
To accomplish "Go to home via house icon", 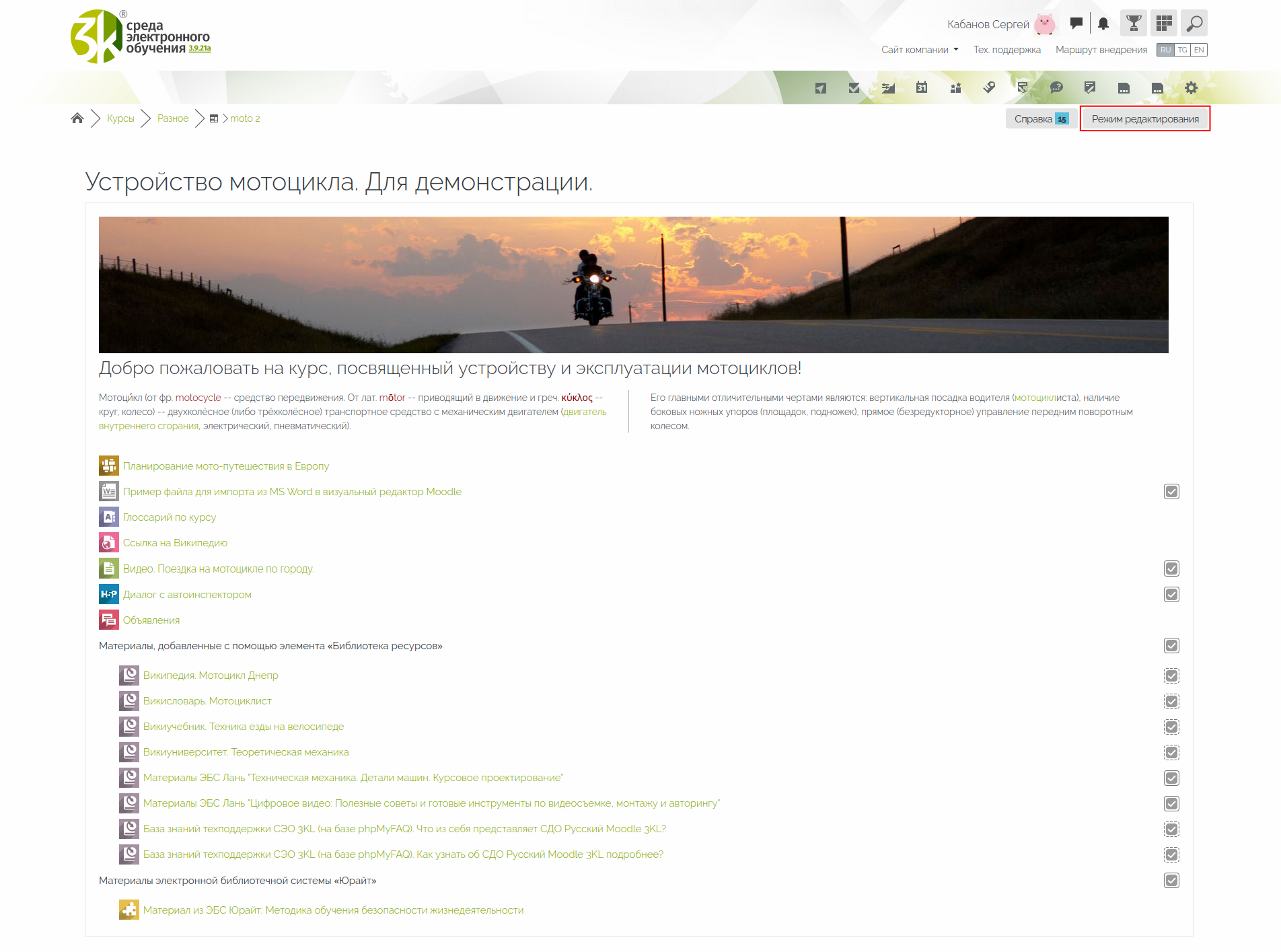I will click(77, 118).
